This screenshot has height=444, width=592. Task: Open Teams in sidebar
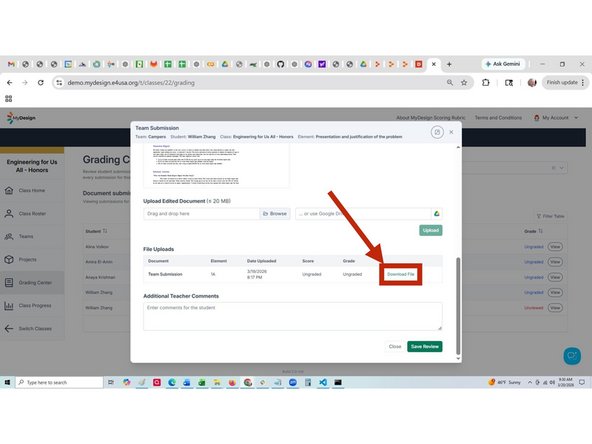coord(32,236)
